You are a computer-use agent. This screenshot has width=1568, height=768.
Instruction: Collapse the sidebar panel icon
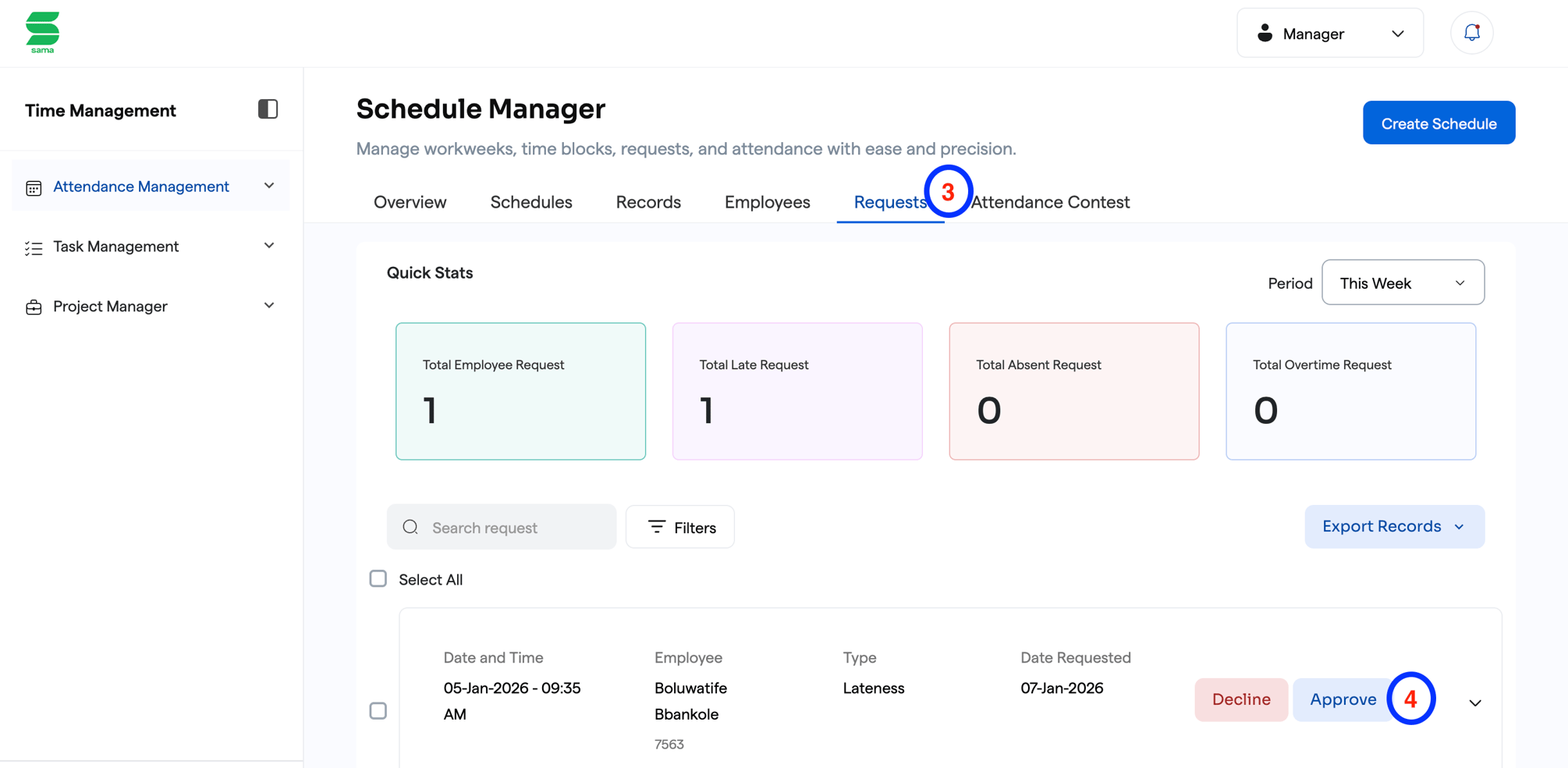[268, 109]
